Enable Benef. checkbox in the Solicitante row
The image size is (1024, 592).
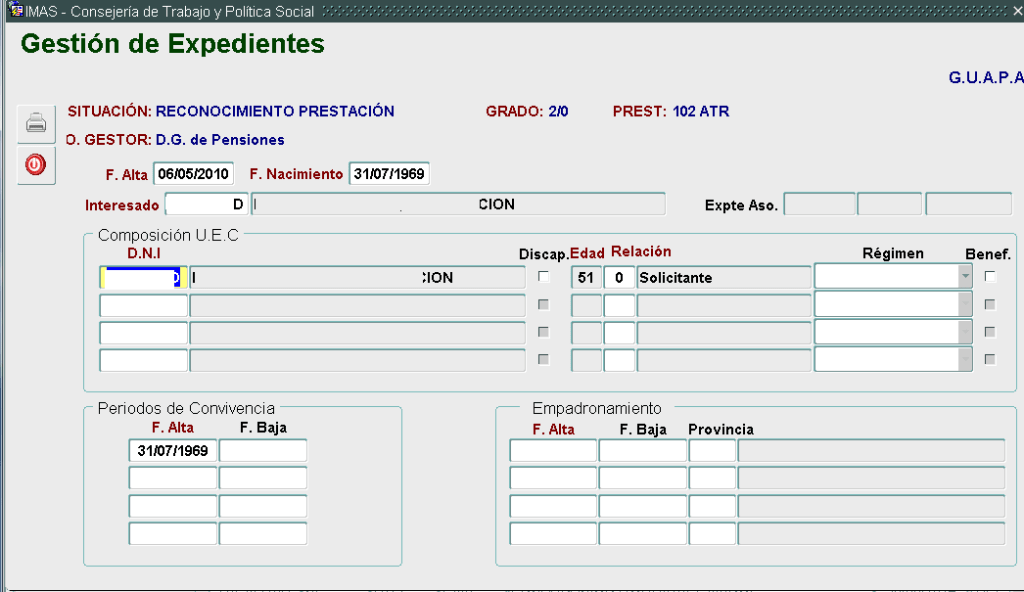[x=990, y=277]
